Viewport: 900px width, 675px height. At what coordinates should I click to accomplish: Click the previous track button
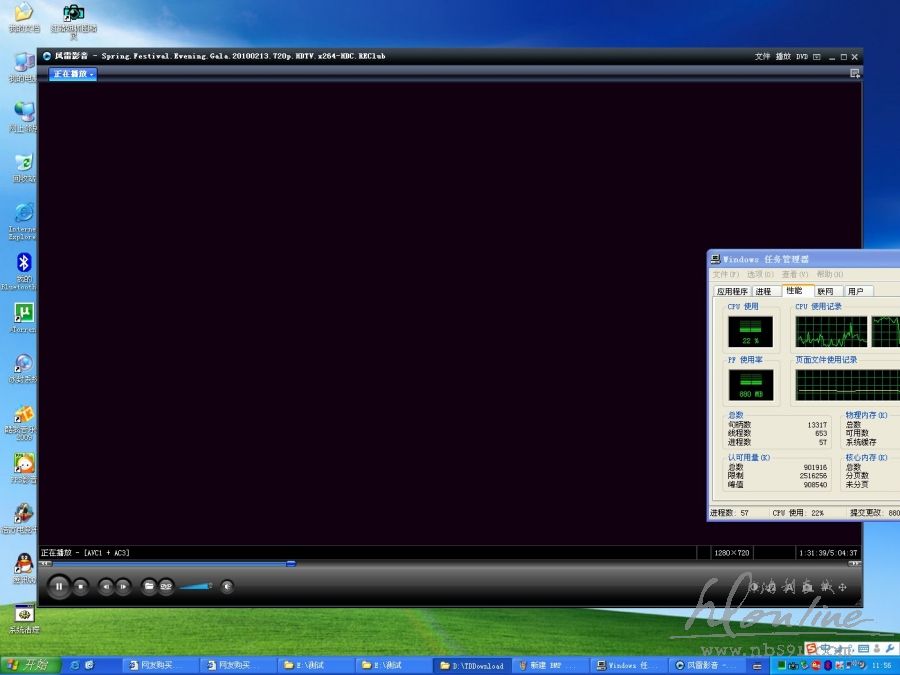tap(106, 586)
